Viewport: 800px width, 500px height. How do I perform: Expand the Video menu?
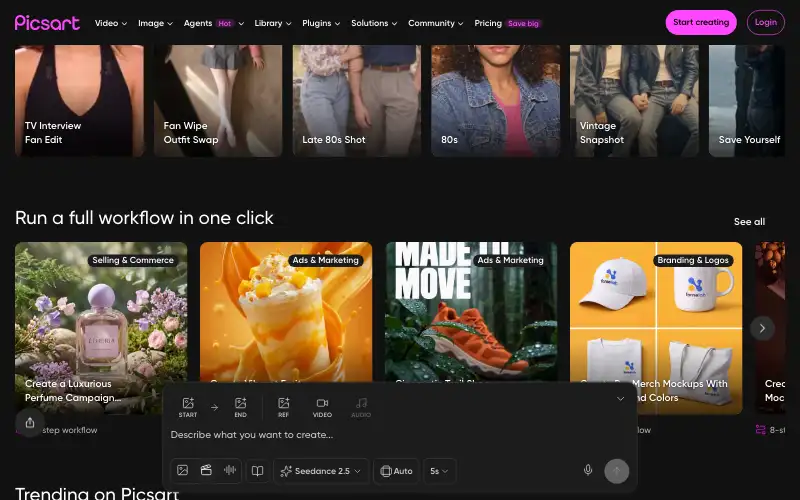[111, 23]
